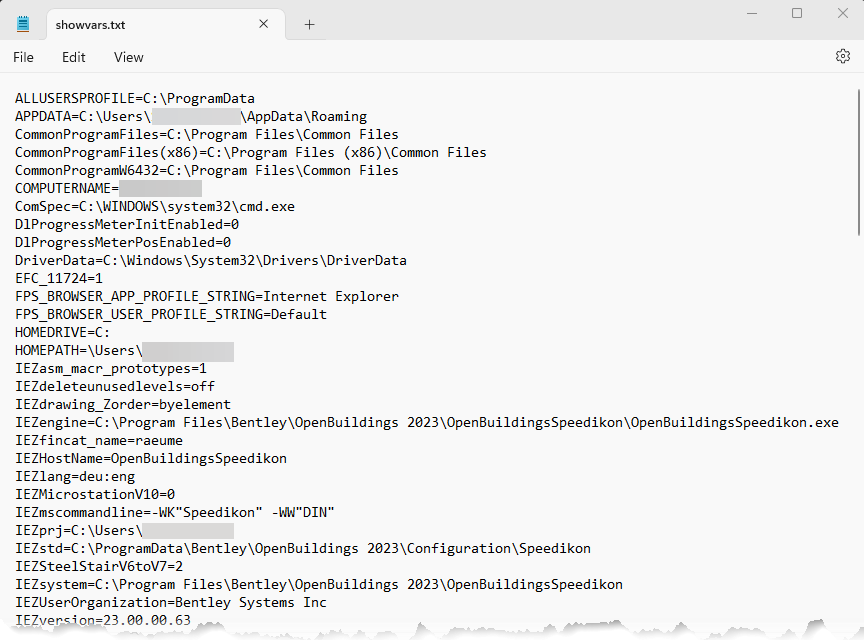
Task: Click the IEZprj=C:\Users\ line
Action: click(125, 530)
